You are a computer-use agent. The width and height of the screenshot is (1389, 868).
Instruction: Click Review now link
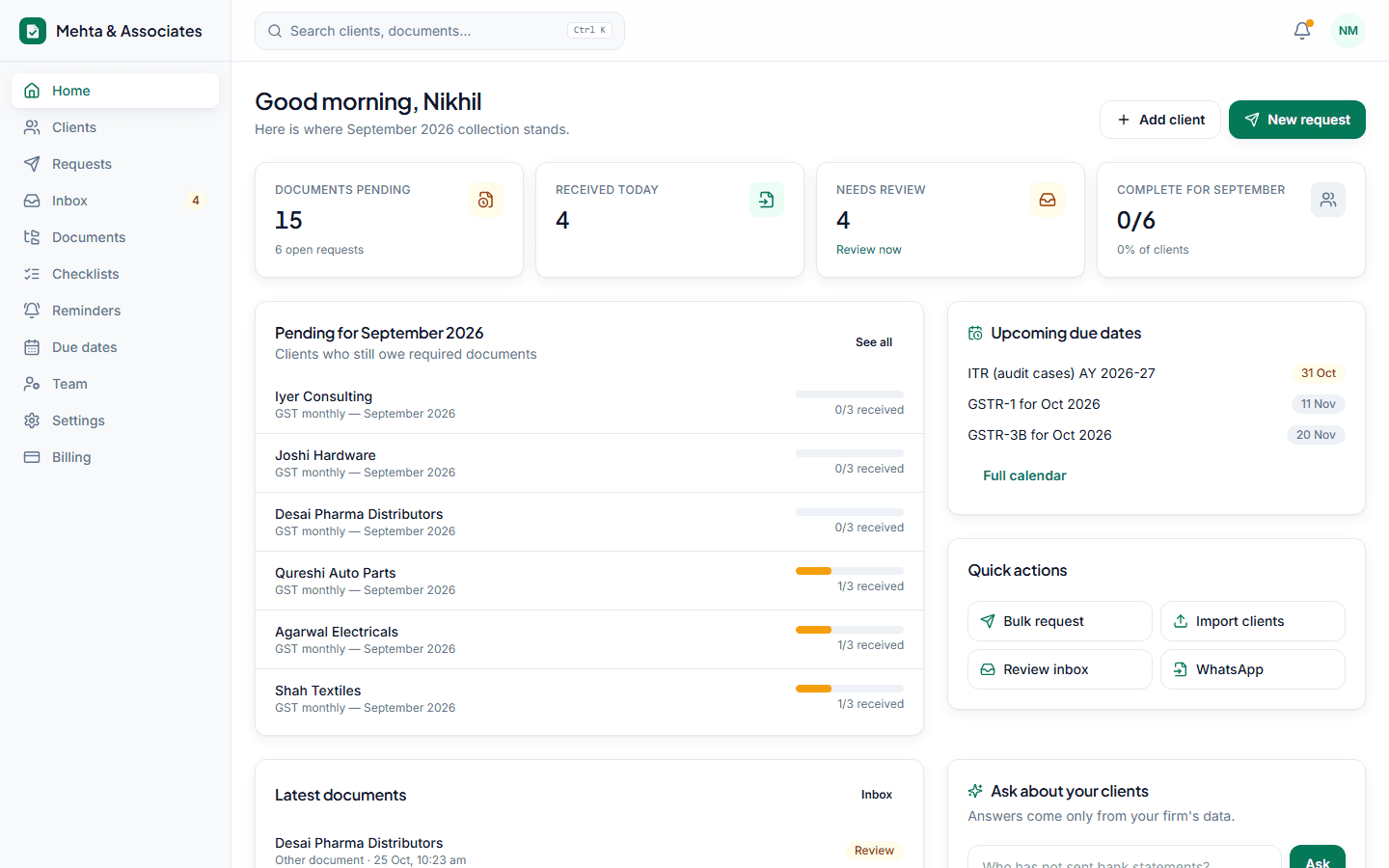point(868,250)
